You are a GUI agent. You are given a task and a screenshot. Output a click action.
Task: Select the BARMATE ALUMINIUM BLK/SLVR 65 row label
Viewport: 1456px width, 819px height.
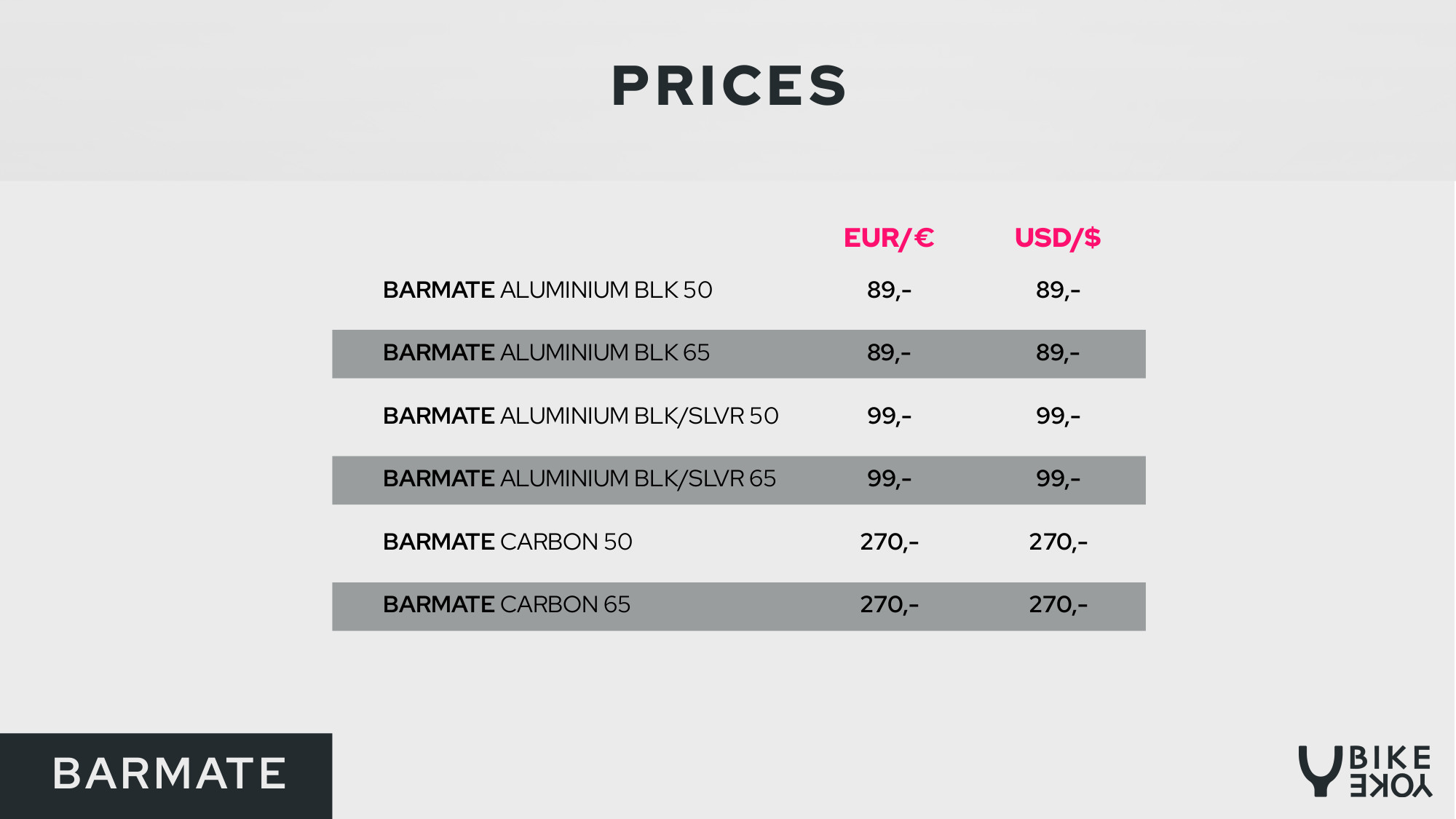tap(579, 478)
